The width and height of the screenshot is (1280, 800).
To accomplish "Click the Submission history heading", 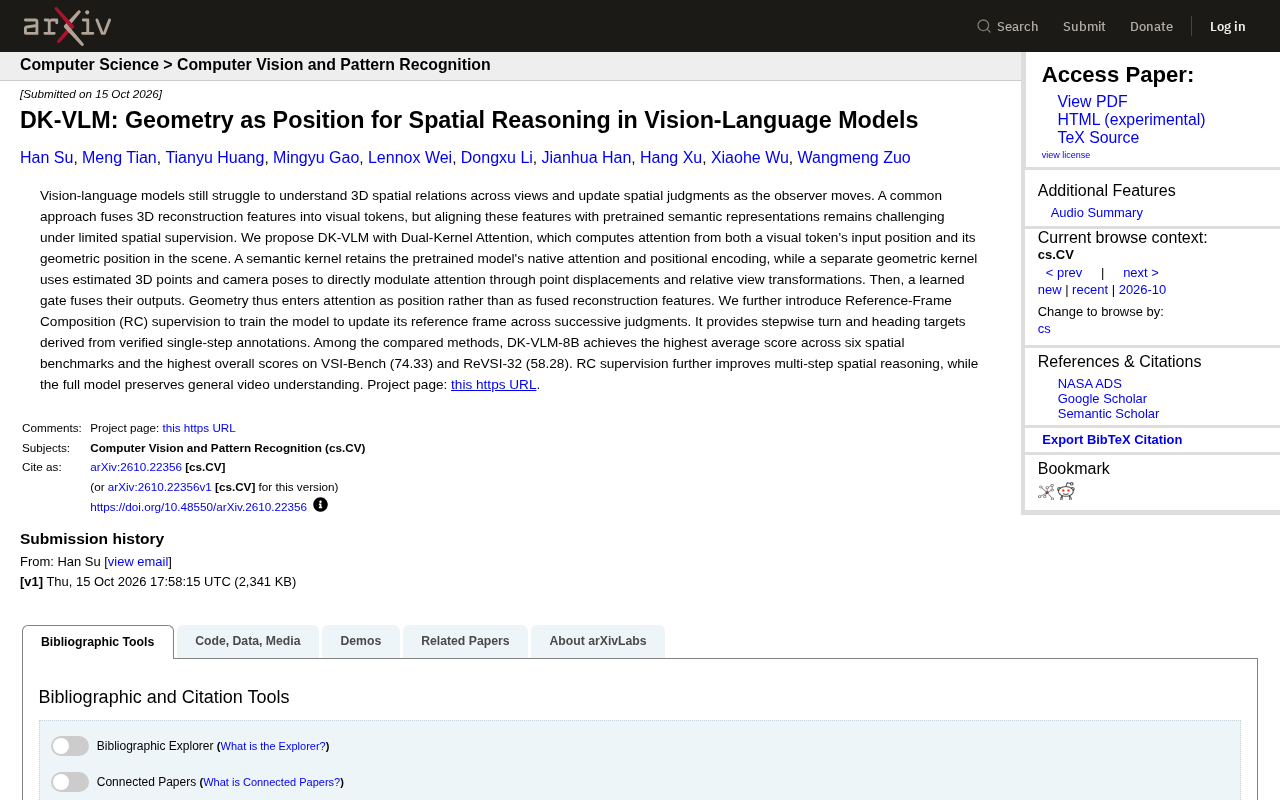I will [92, 539].
